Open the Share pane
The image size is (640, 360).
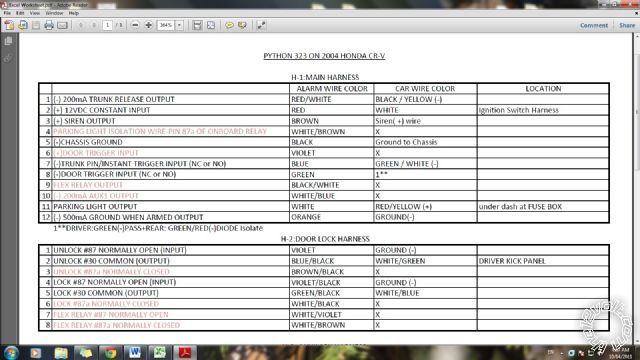pos(627,25)
